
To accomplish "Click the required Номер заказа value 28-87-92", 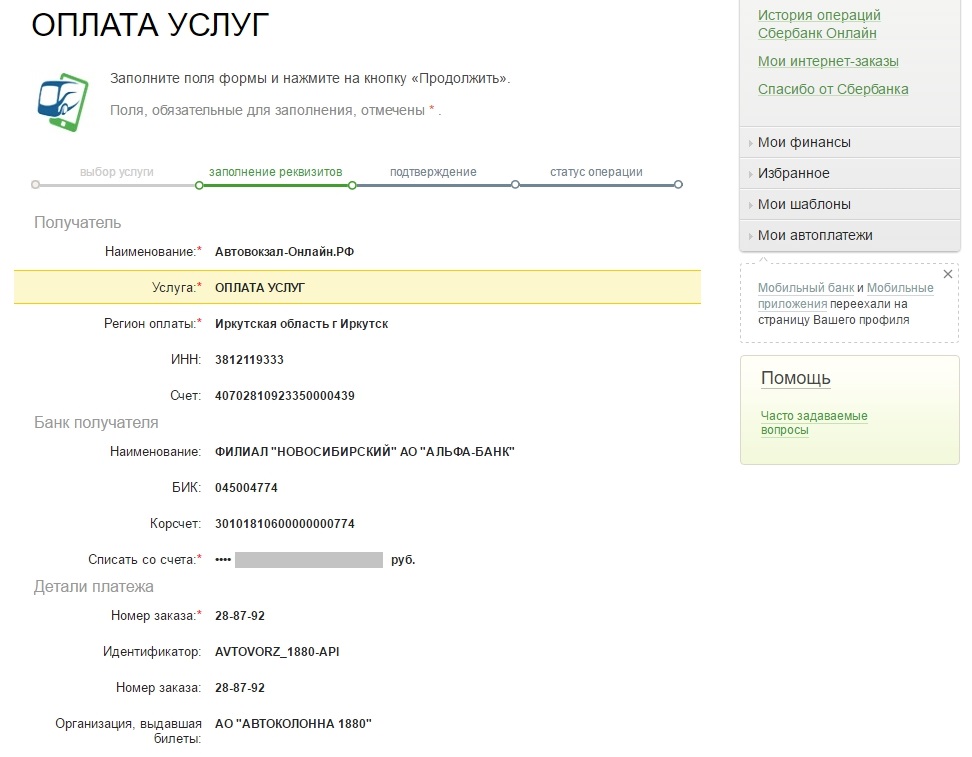I will (240, 616).
